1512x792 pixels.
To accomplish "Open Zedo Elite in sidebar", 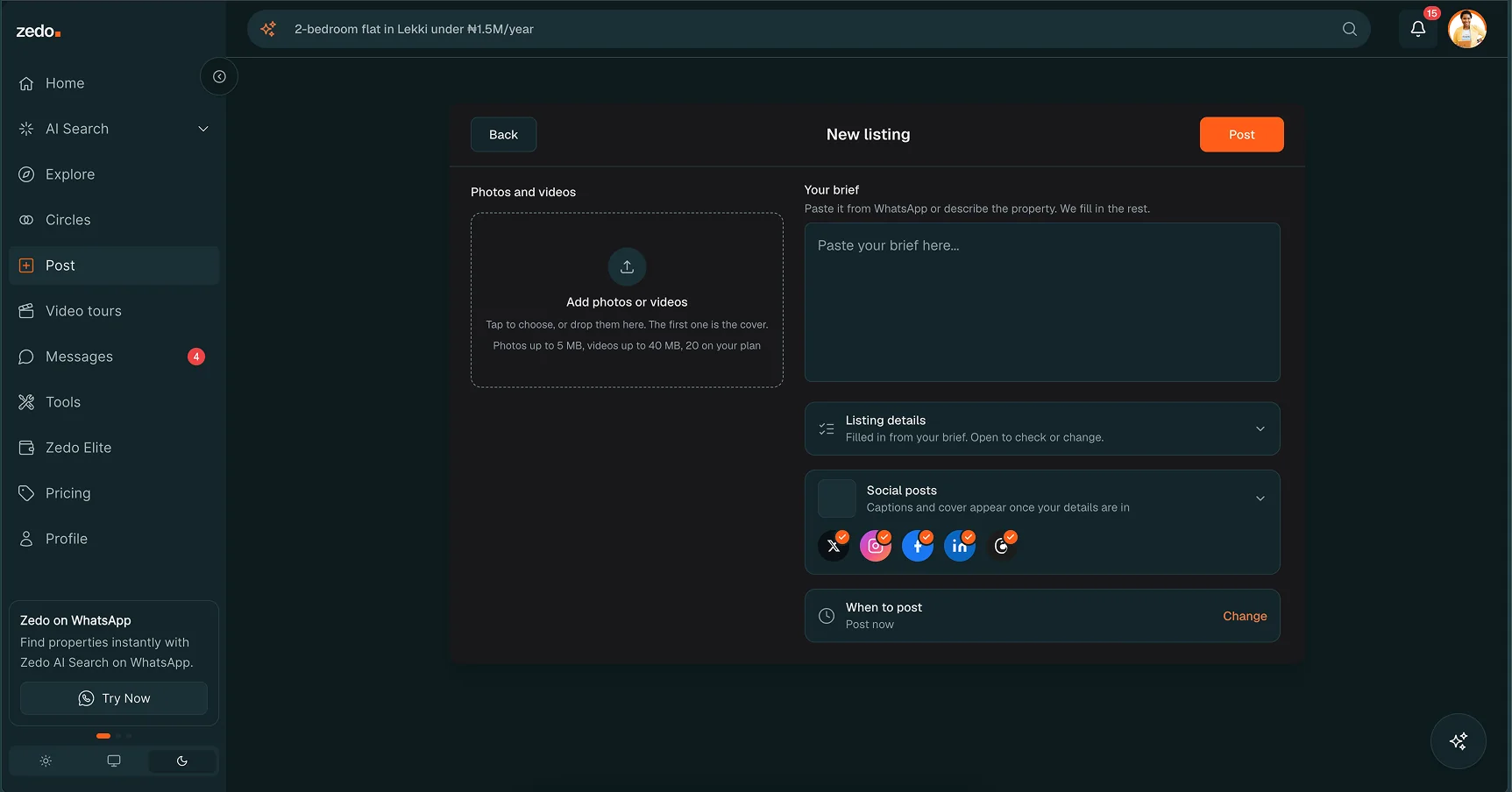I will point(114,448).
